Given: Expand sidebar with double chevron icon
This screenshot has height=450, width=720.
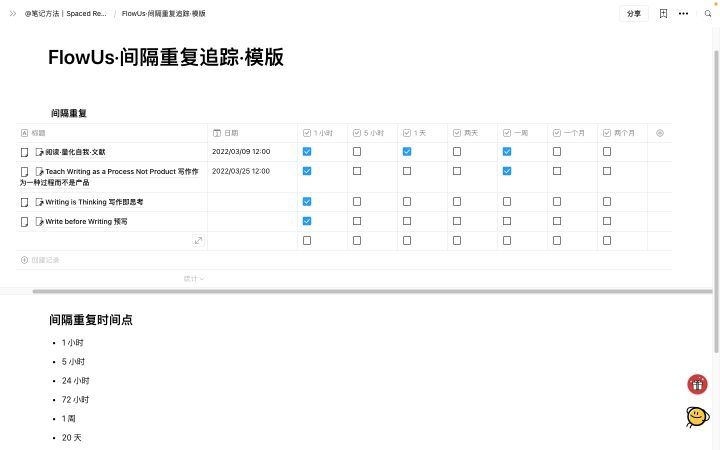Looking at the screenshot, I should pyautogui.click(x=13, y=14).
